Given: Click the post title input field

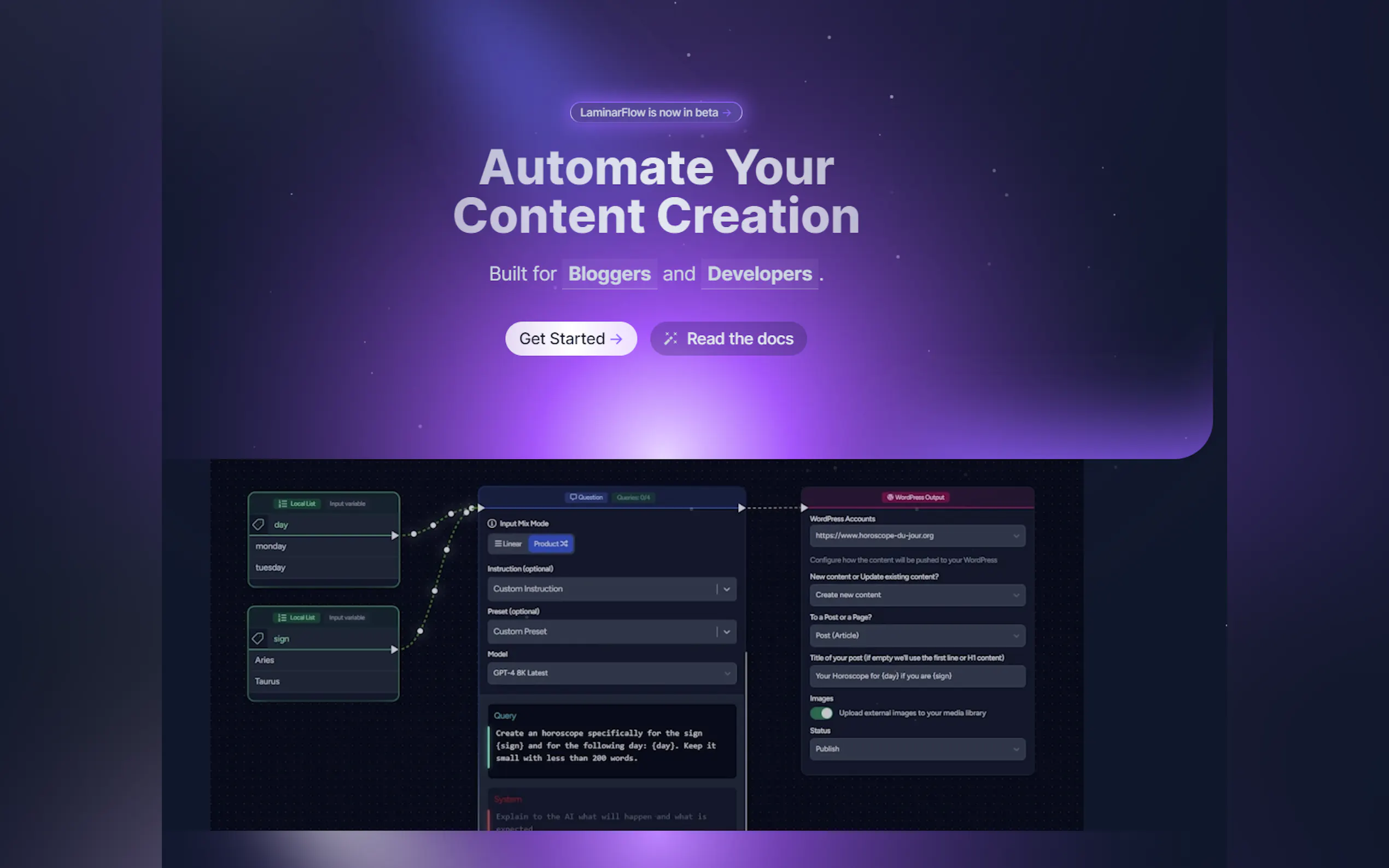Looking at the screenshot, I should (x=917, y=676).
